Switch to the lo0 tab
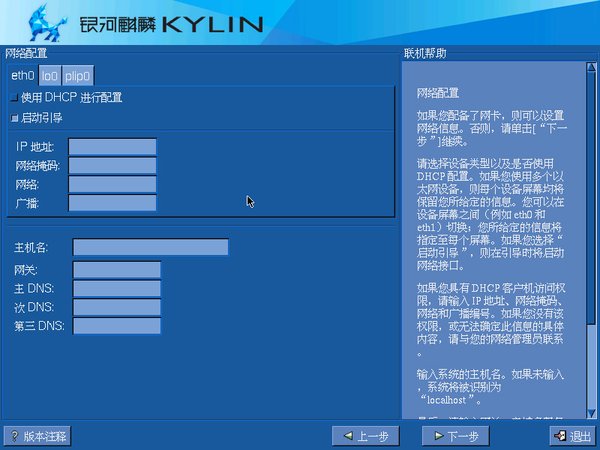 tap(50, 76)
